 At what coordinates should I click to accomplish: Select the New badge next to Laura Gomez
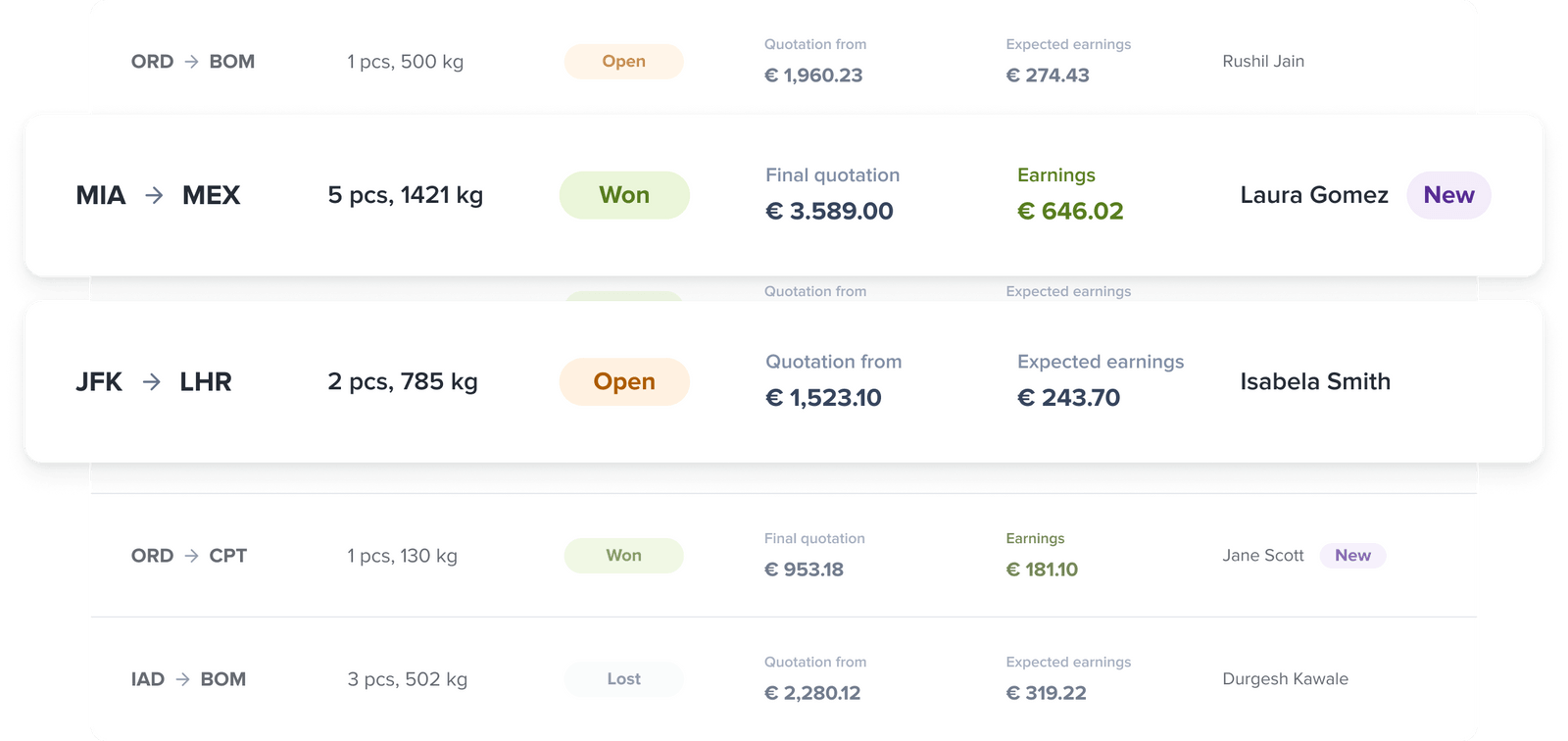pos(1448,195)
